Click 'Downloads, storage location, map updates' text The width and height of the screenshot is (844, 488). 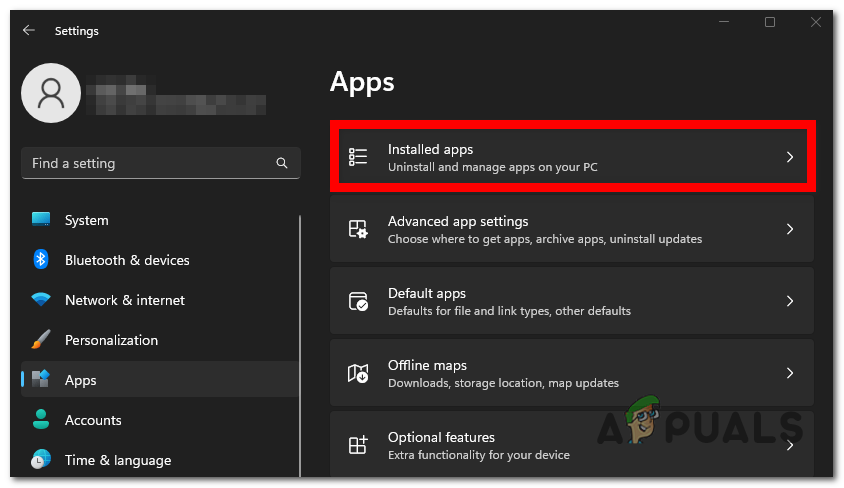click(503, 383)
